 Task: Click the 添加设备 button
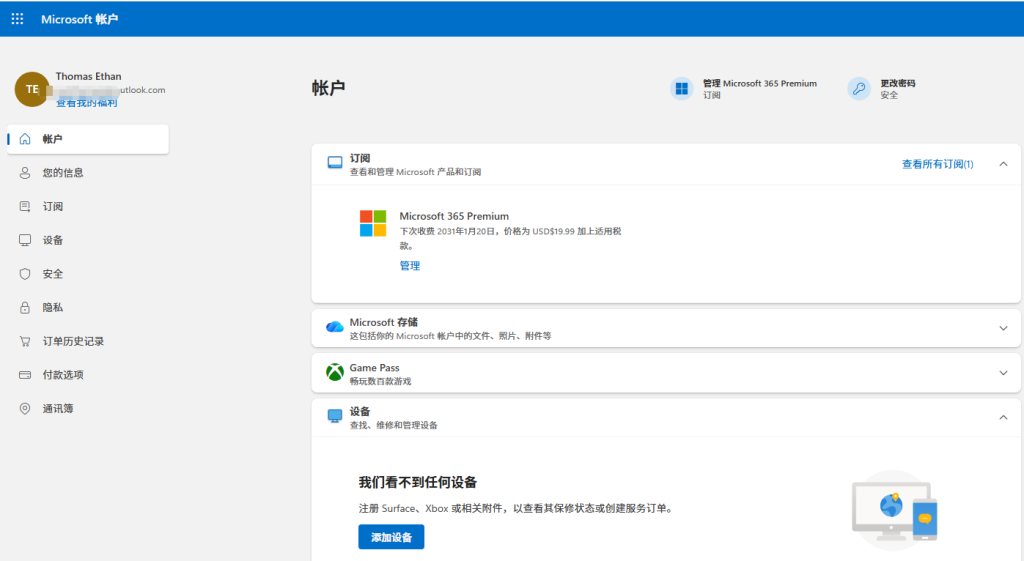(391, 537)
